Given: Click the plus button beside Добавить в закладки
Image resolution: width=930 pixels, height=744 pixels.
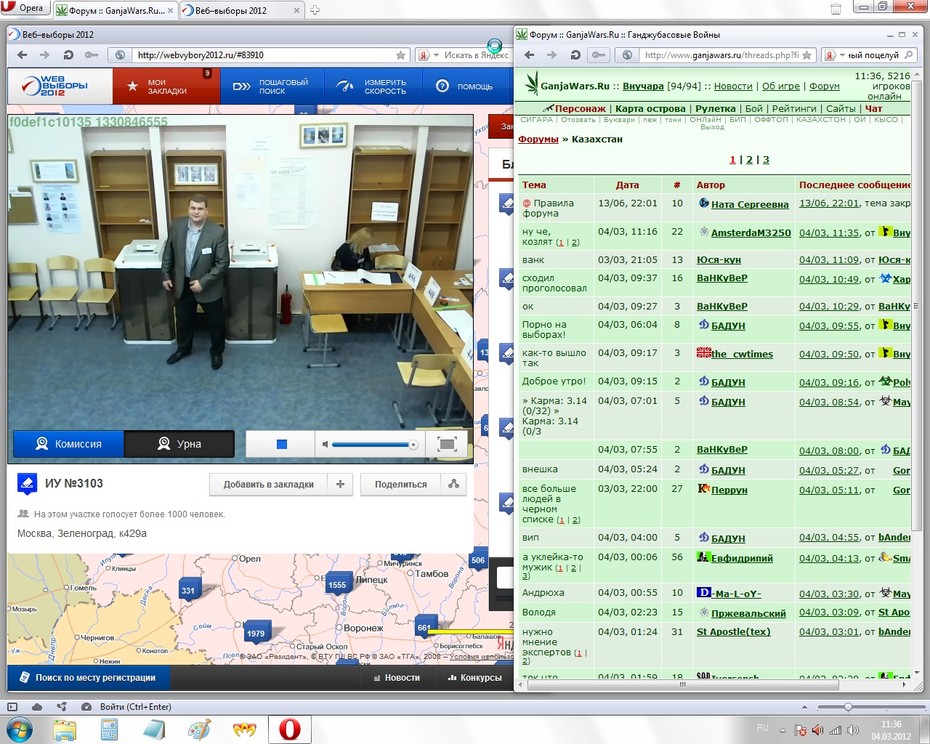Looking at the screenshot, I should pos(340,484).
